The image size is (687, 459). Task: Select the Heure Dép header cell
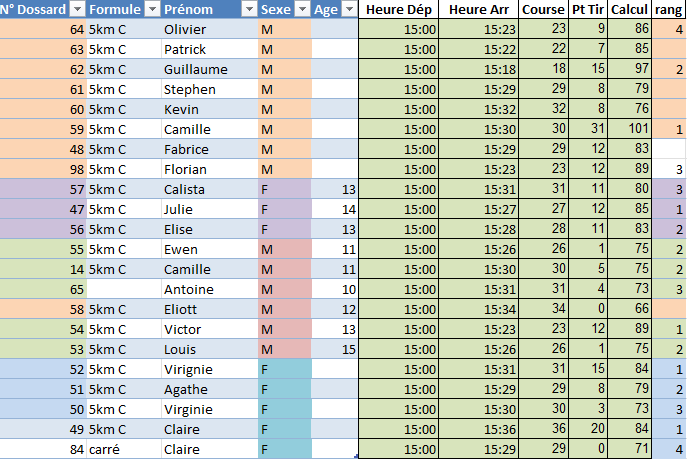(398, 10)
